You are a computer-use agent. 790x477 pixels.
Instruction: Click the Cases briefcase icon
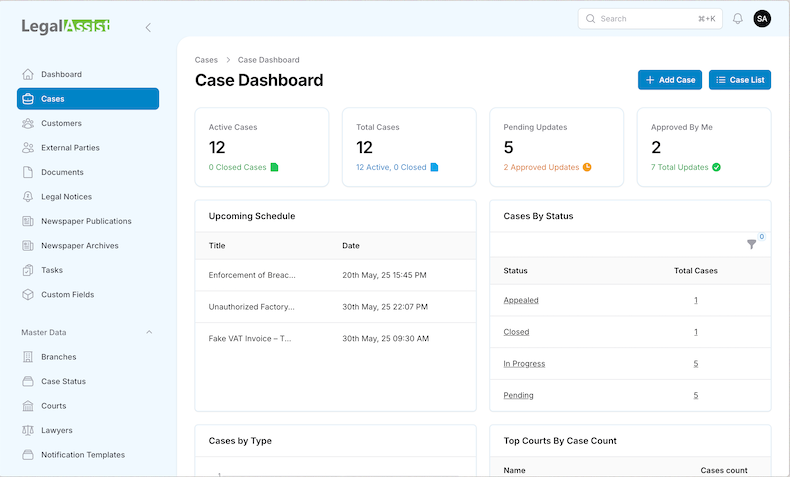click(x=28, y=99)
